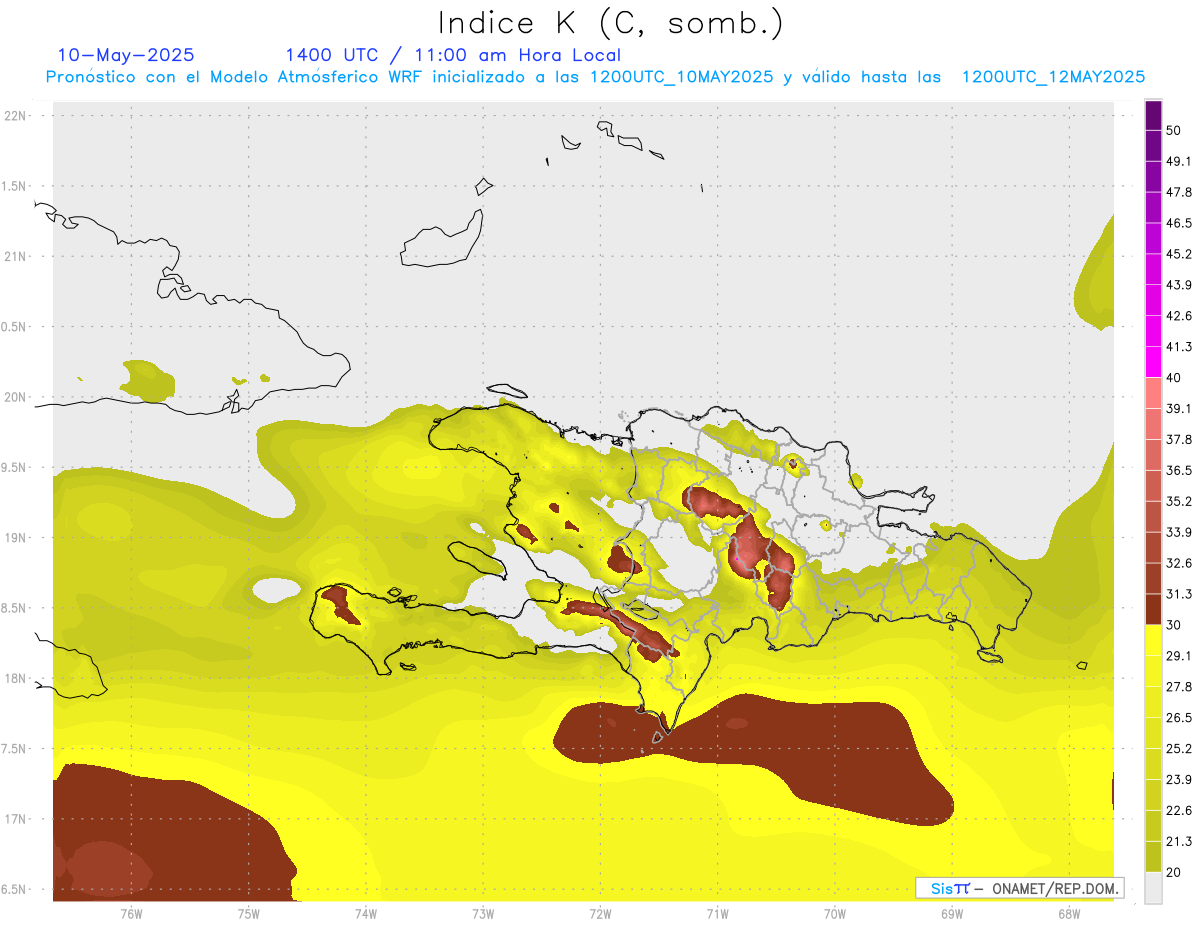Click the "26.5" legend value
Screen dimensions: 1200x927
tap(1179, 718)
